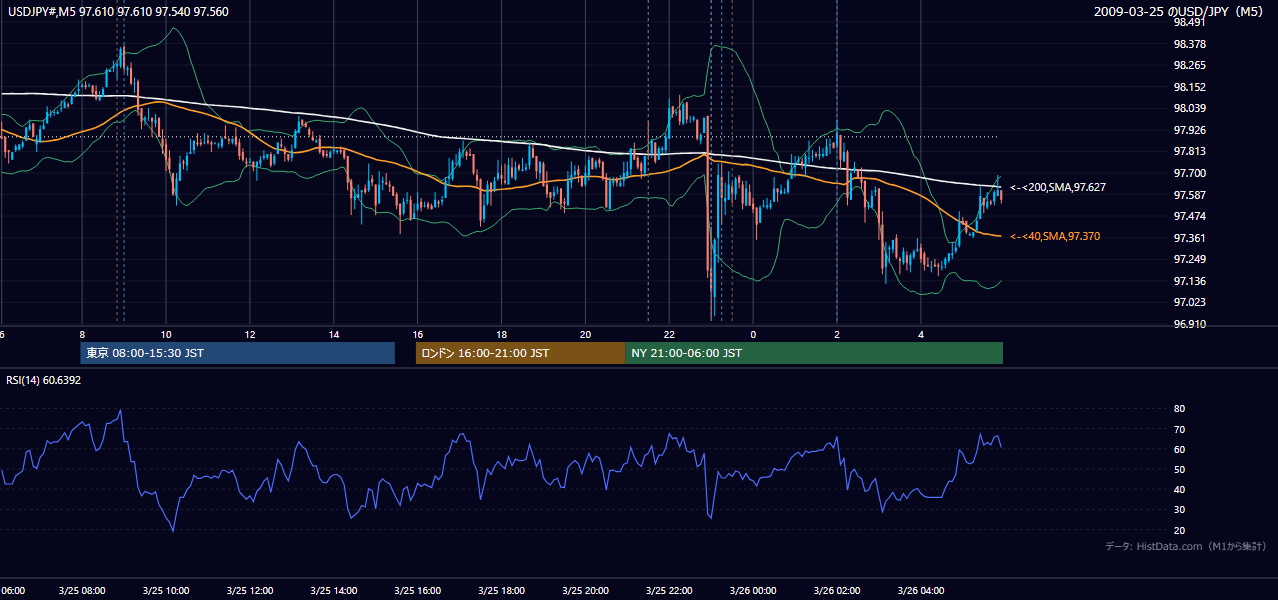This screenshot has height=600, width=1278.
Task: Click the 3/26 00:00 time label
Action: click(x=754, y=591)
